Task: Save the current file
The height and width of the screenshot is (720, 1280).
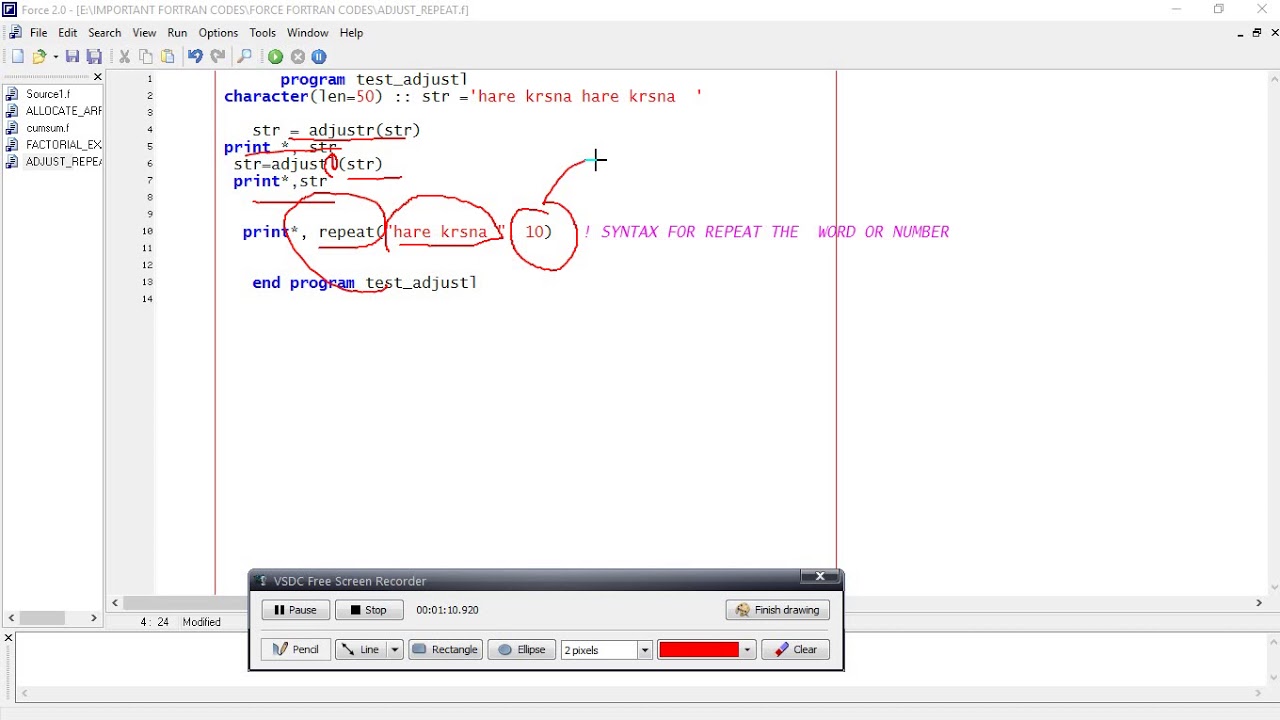Action: (x=72, y=57)
